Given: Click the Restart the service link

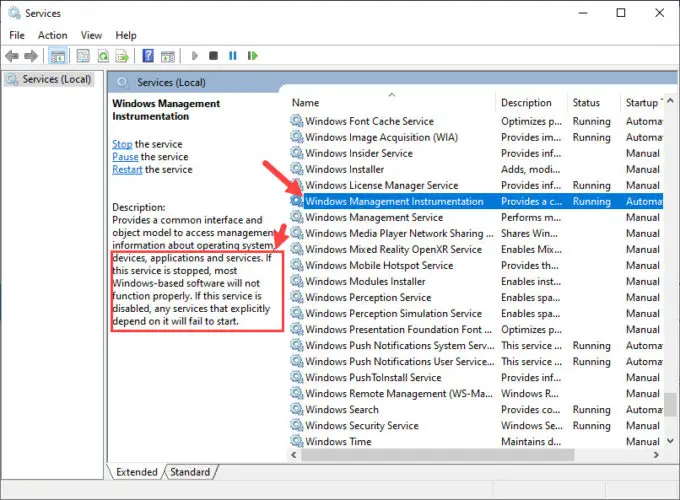Looking at the screenshot, I should point(127,170).
